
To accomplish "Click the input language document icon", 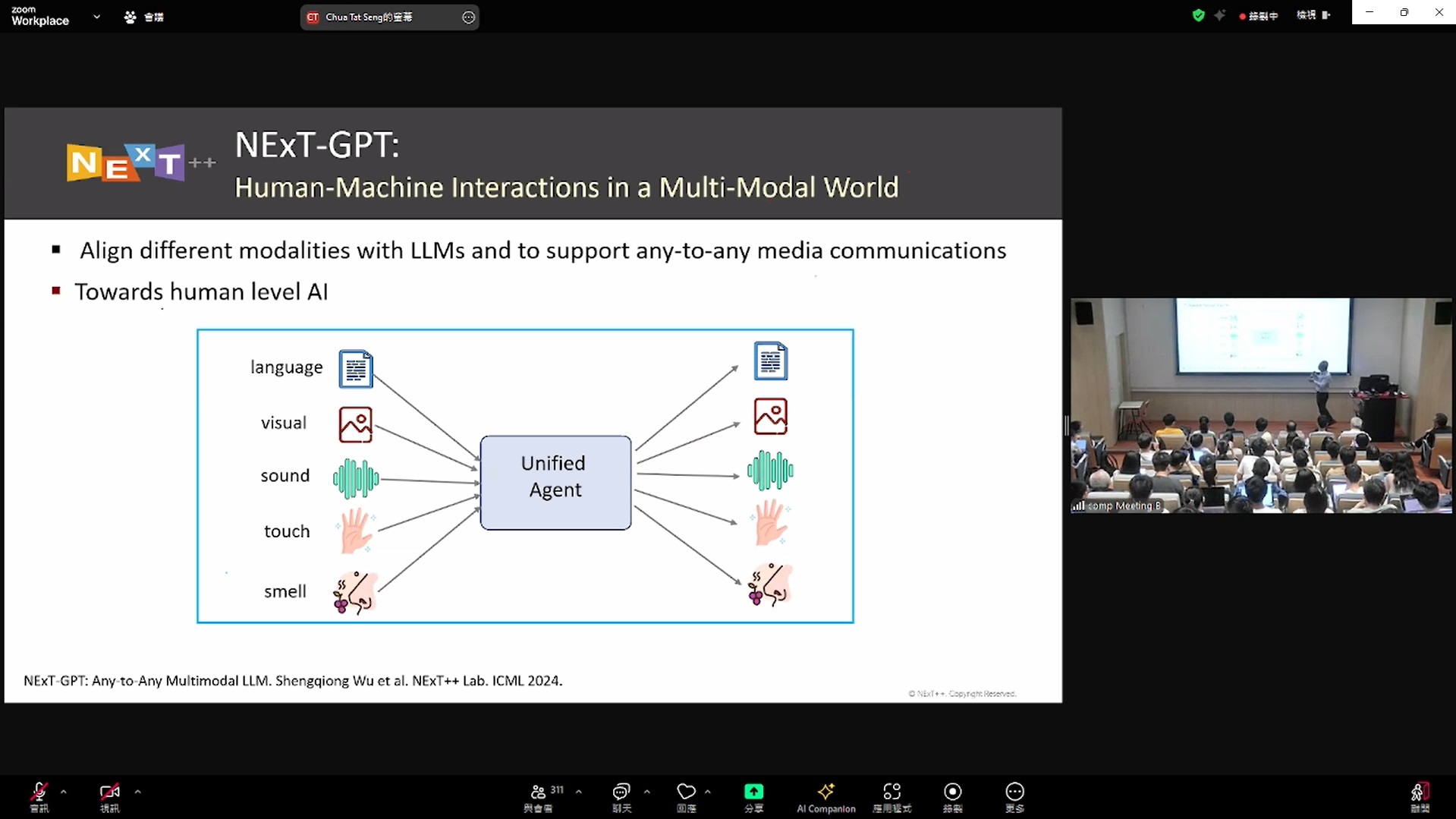I will (x=355, y=369).
